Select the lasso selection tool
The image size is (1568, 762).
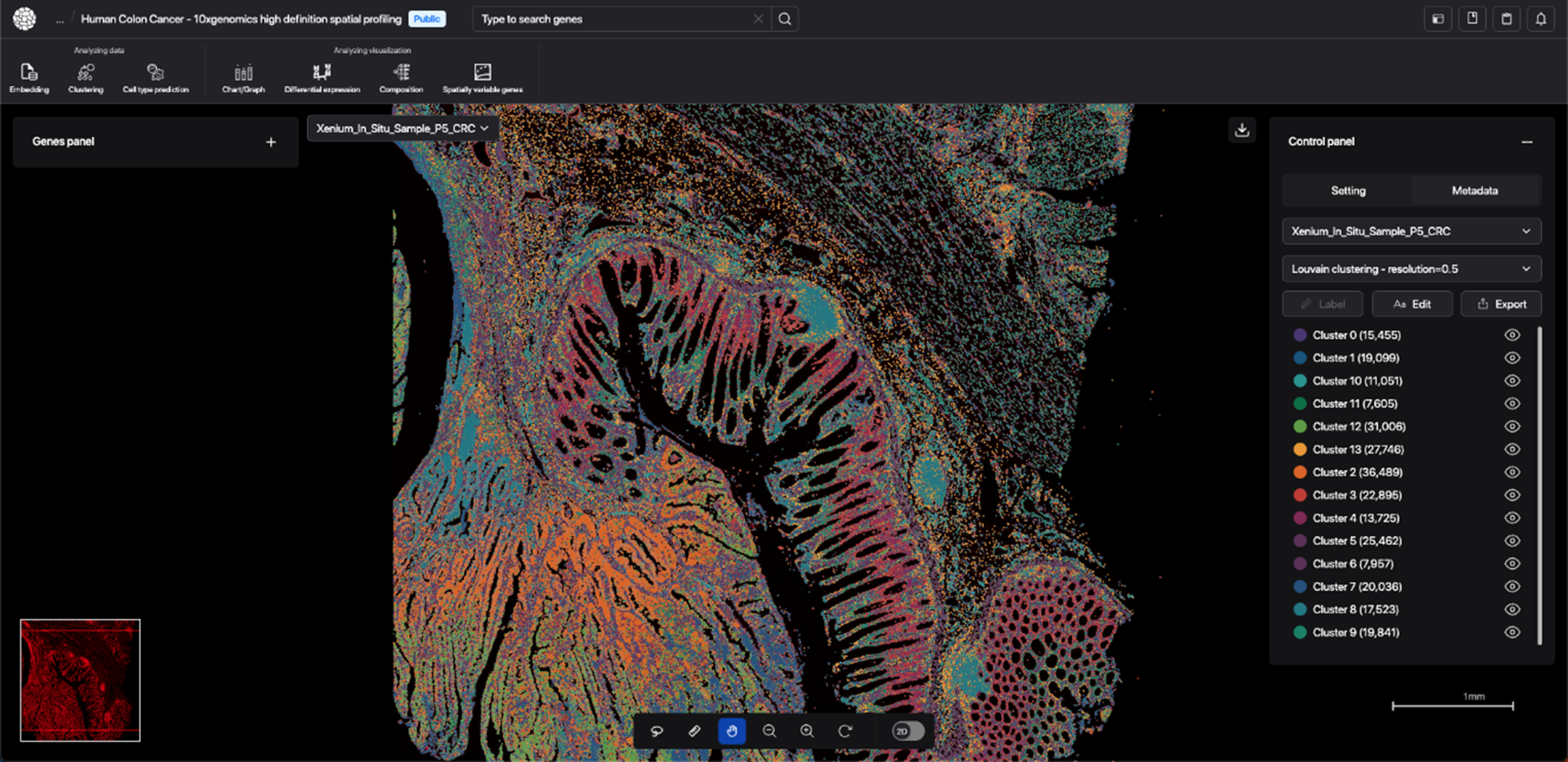pyautogui.click(x=657, y=731)
